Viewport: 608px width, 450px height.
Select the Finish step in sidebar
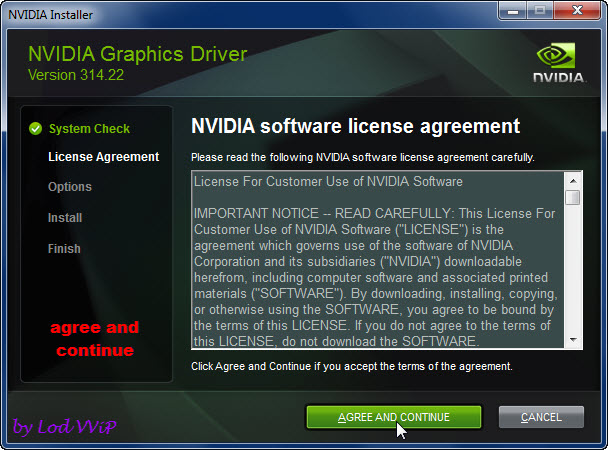tap(64, 248)
